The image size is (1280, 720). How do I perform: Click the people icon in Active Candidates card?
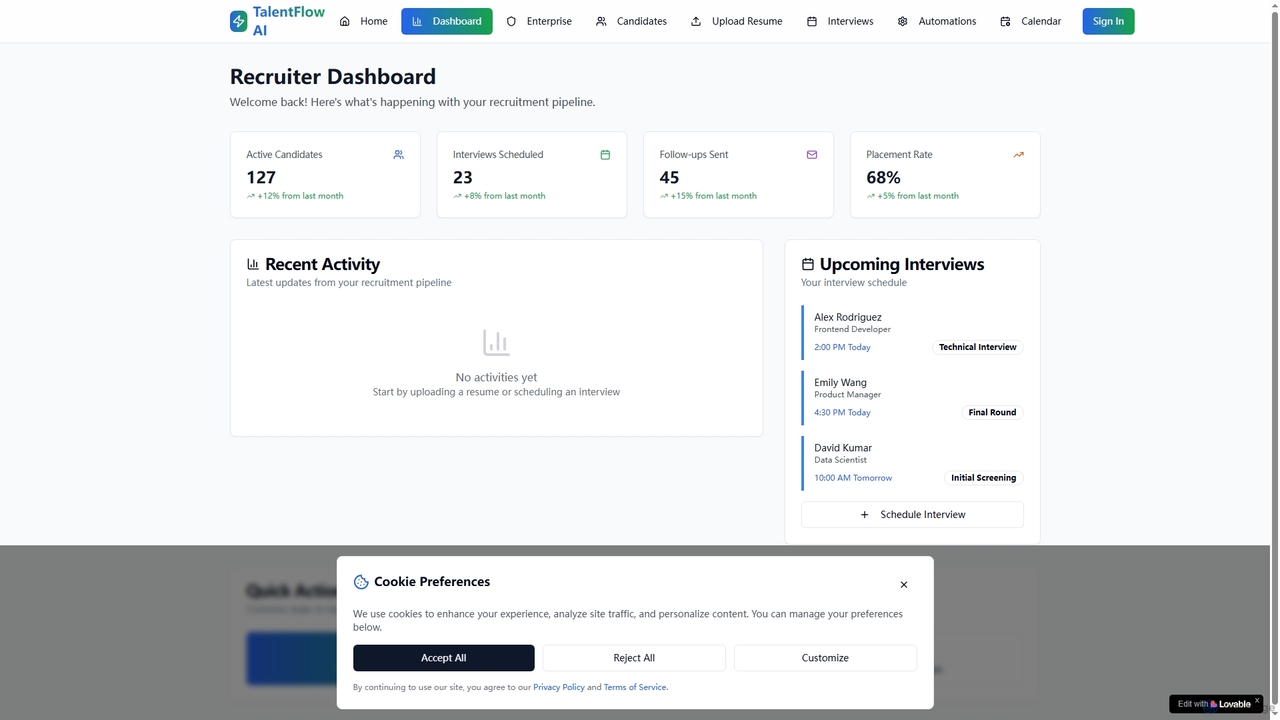click(x=399, y=155)
